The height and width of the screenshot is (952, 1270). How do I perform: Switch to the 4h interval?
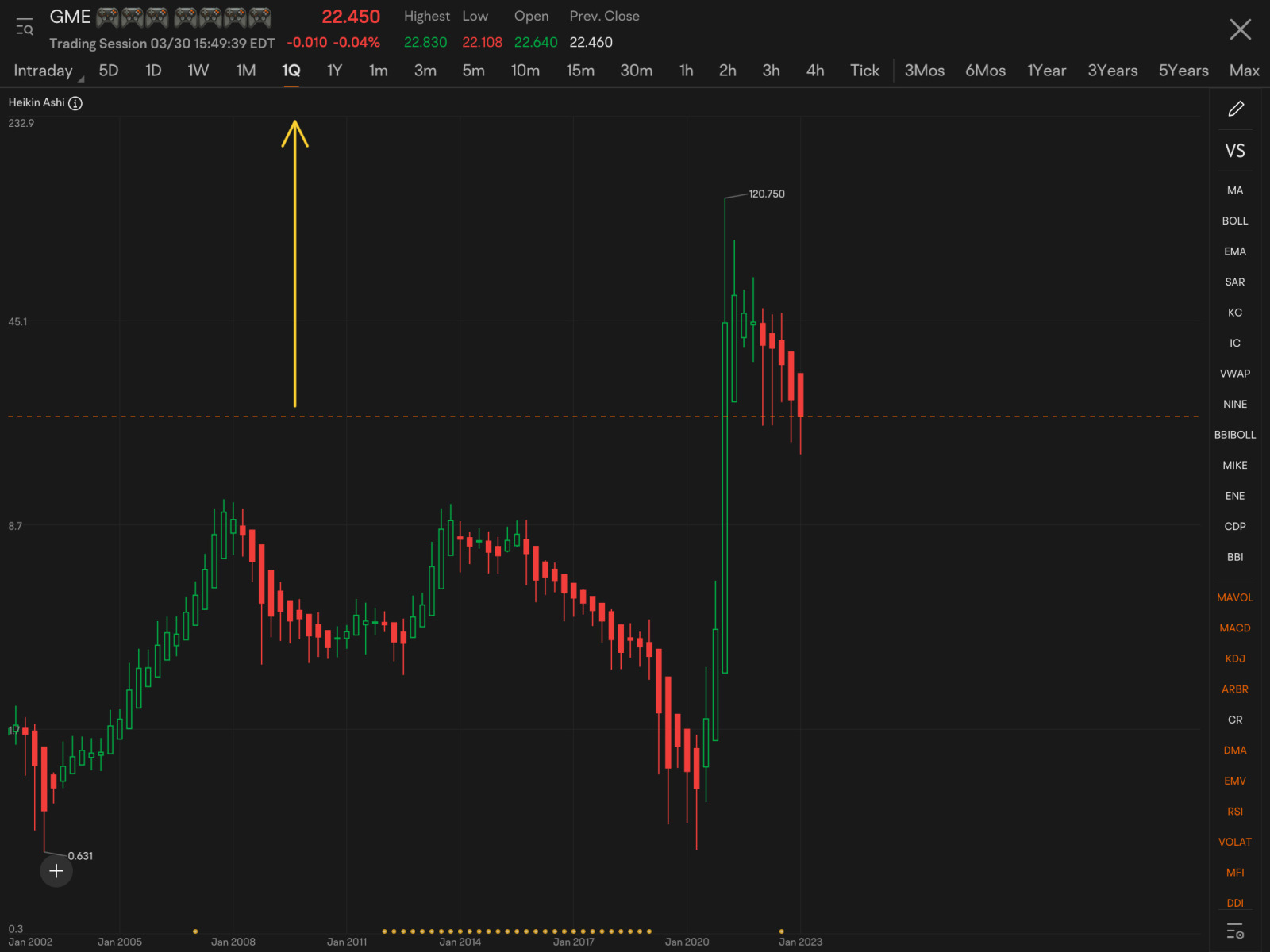pyautogui.click(x=815, y=71)
